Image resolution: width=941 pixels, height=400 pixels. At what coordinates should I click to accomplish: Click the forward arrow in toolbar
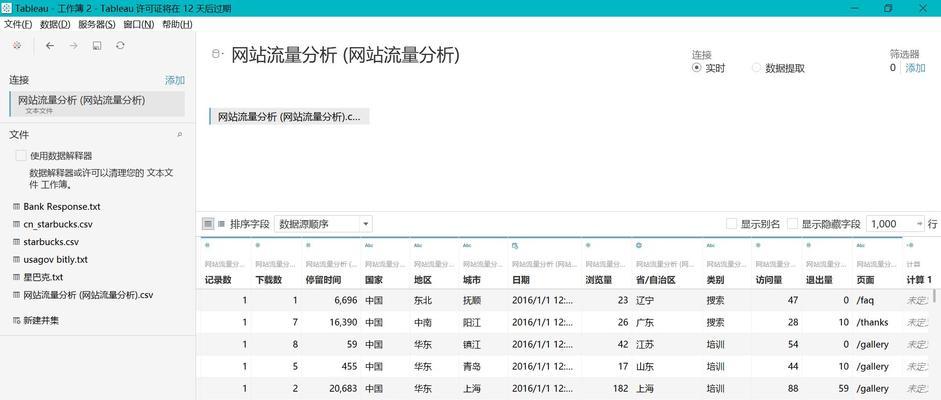73,46
